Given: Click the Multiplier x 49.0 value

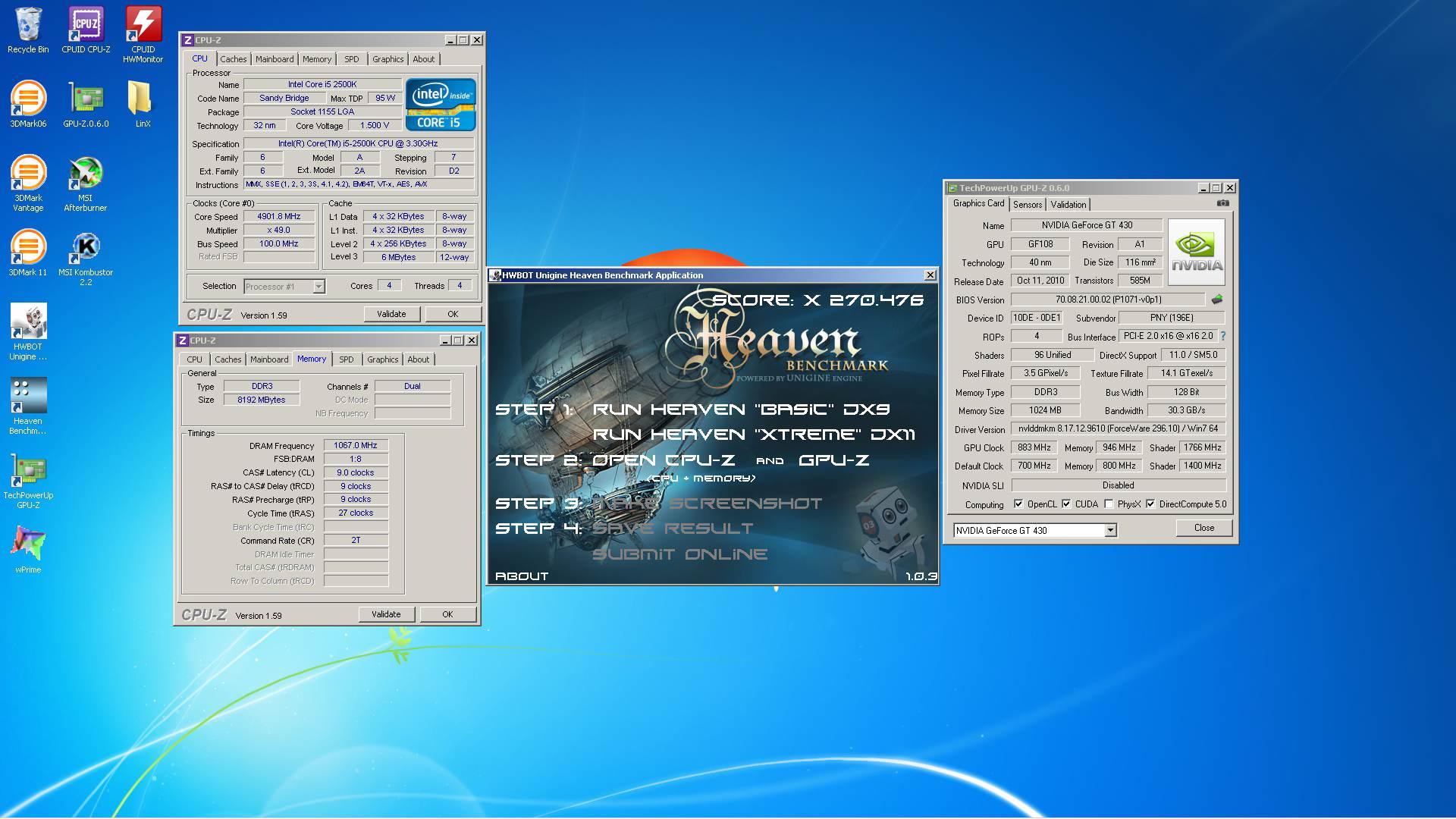Looking at the screenshot, I should pyautogui.click(x=279, y=230).
